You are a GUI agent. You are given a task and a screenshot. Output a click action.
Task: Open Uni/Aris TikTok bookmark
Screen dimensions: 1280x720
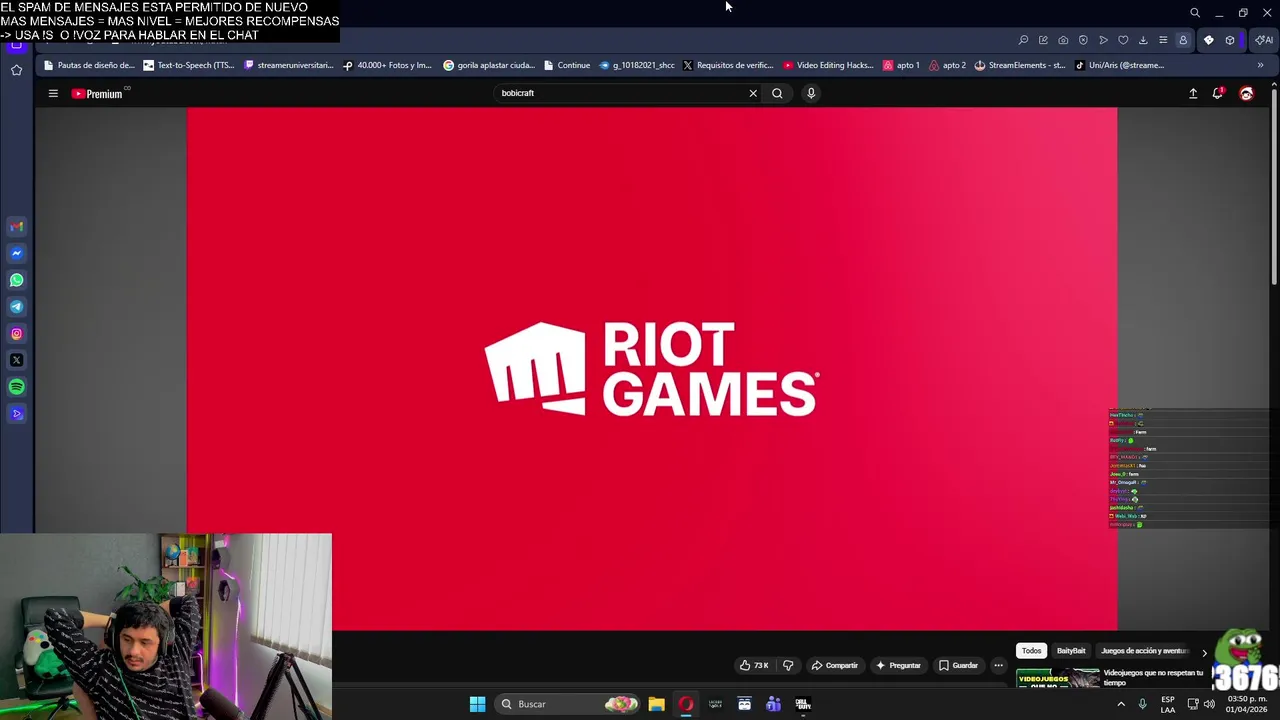point(1119,65)
